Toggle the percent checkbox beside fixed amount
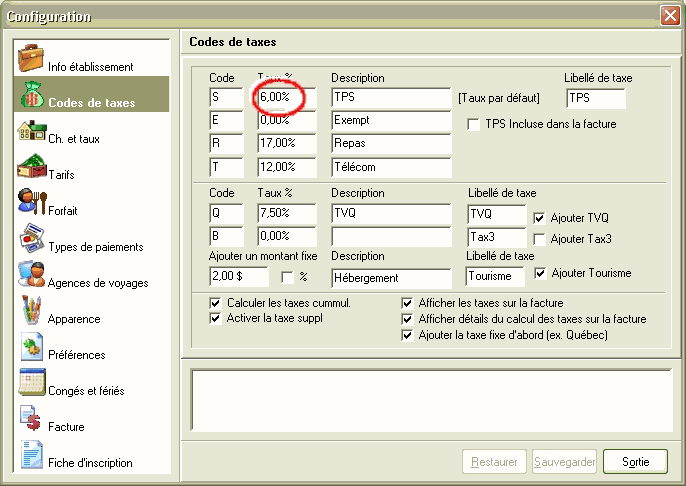 click(x=288, y=276)
